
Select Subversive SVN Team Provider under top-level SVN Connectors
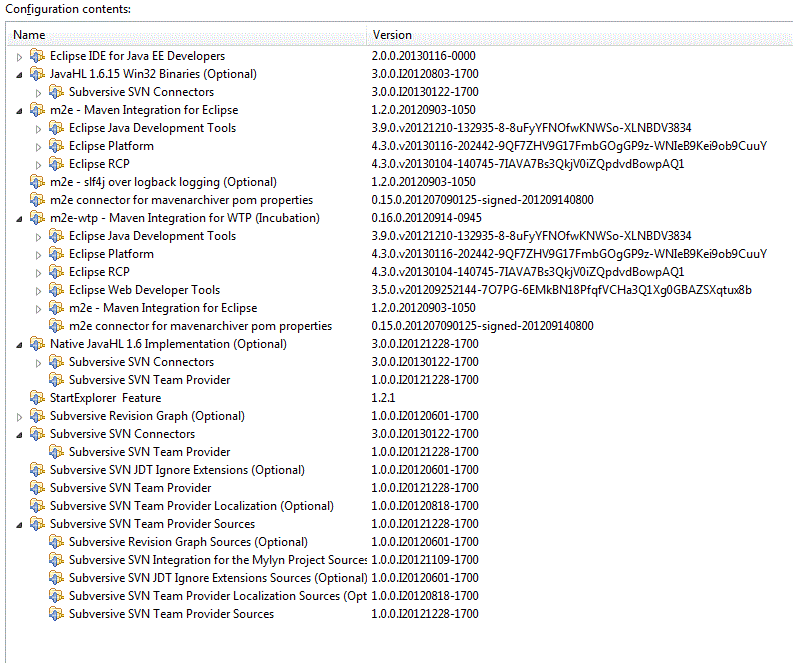point(149,452)
